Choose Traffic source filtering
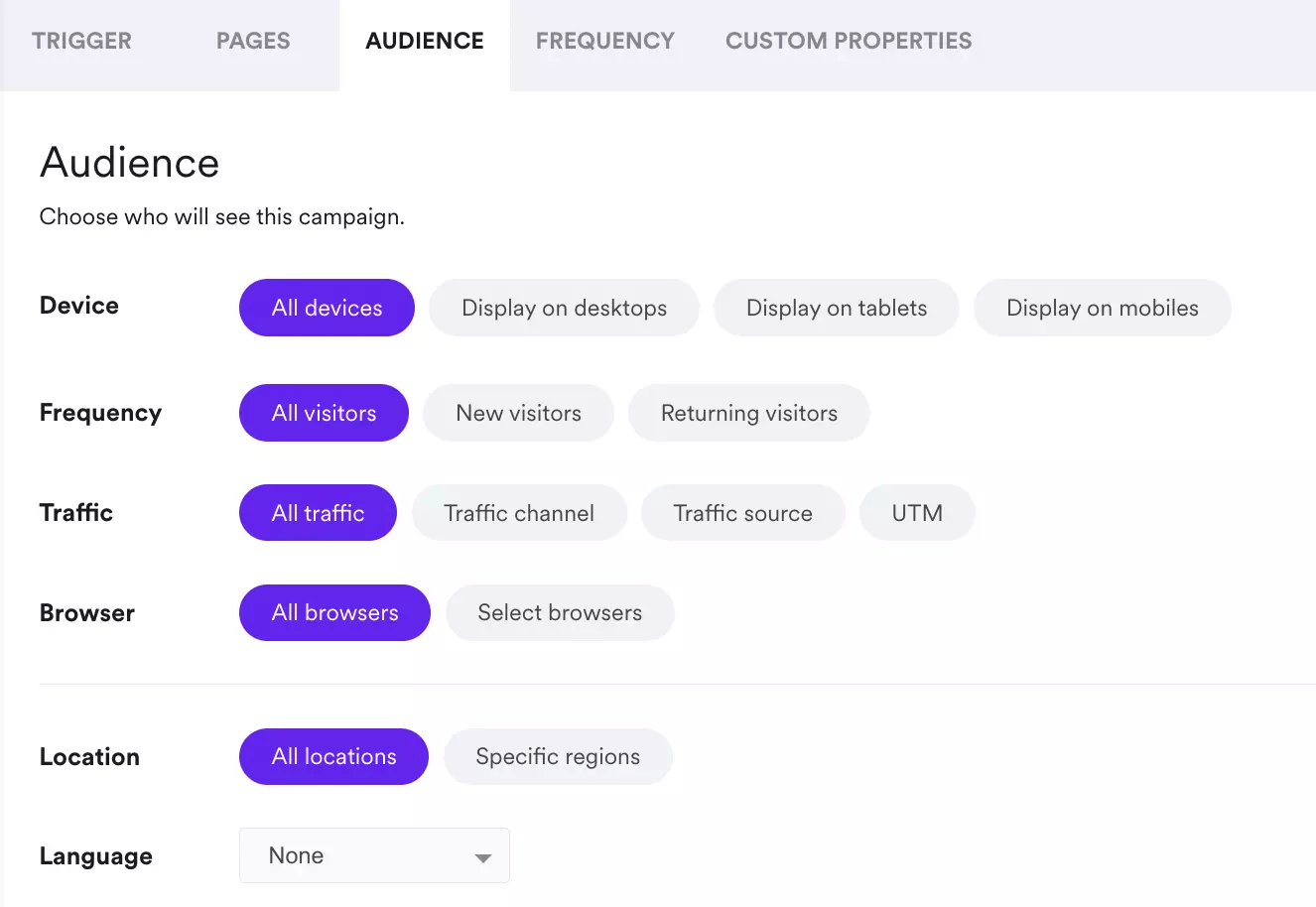 click(x=742, y=512)
